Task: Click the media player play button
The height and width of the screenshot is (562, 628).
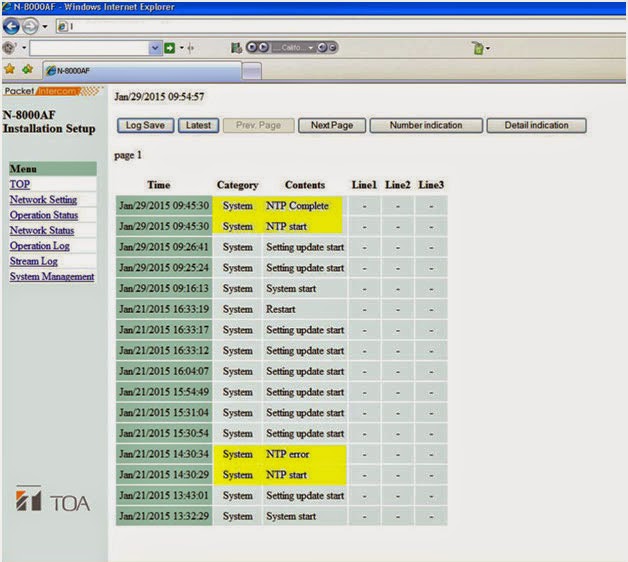Action: [x=263, y=48]
